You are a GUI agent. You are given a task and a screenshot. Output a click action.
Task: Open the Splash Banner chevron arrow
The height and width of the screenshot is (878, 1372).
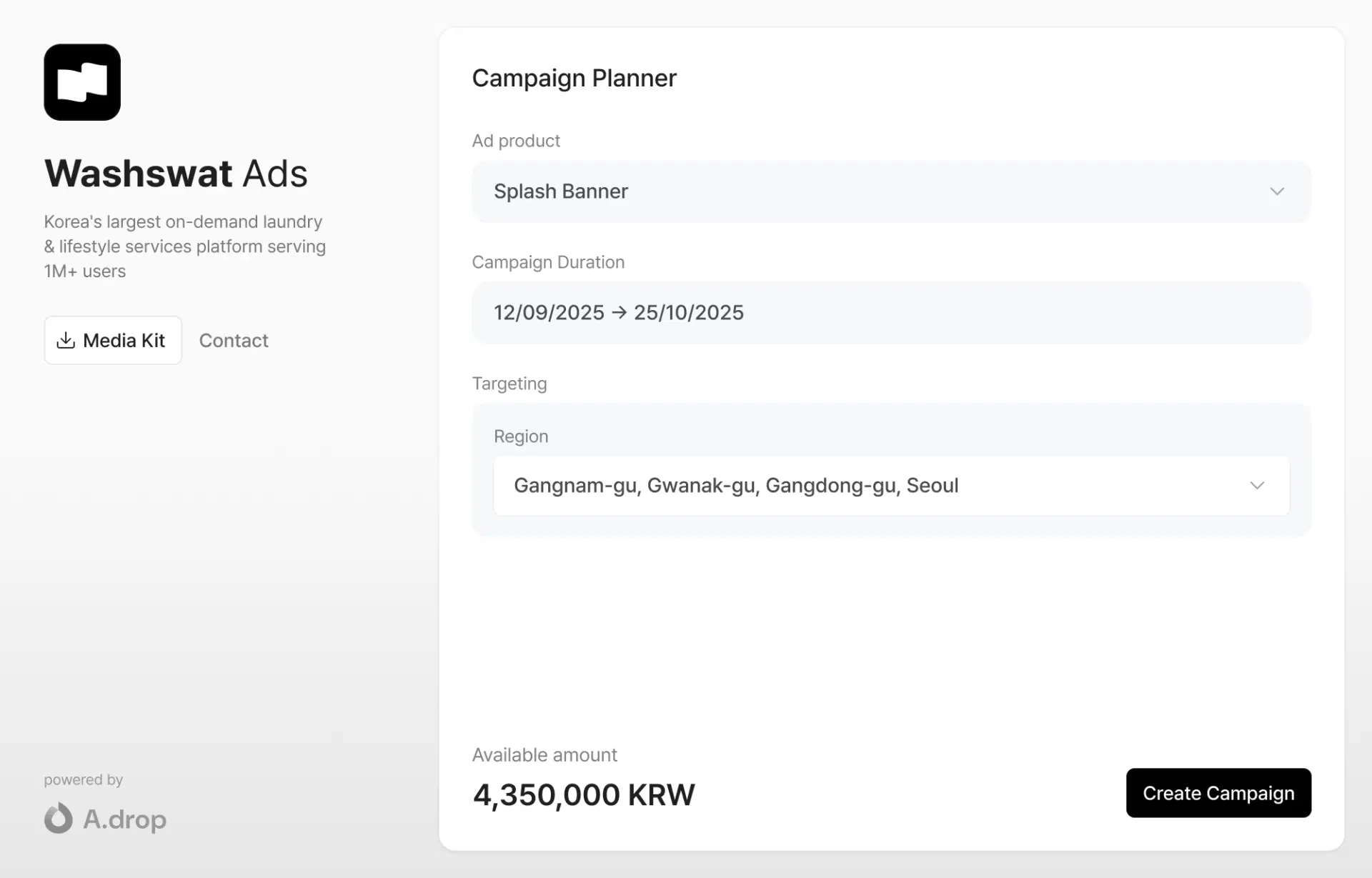(x=1277, y=191)
